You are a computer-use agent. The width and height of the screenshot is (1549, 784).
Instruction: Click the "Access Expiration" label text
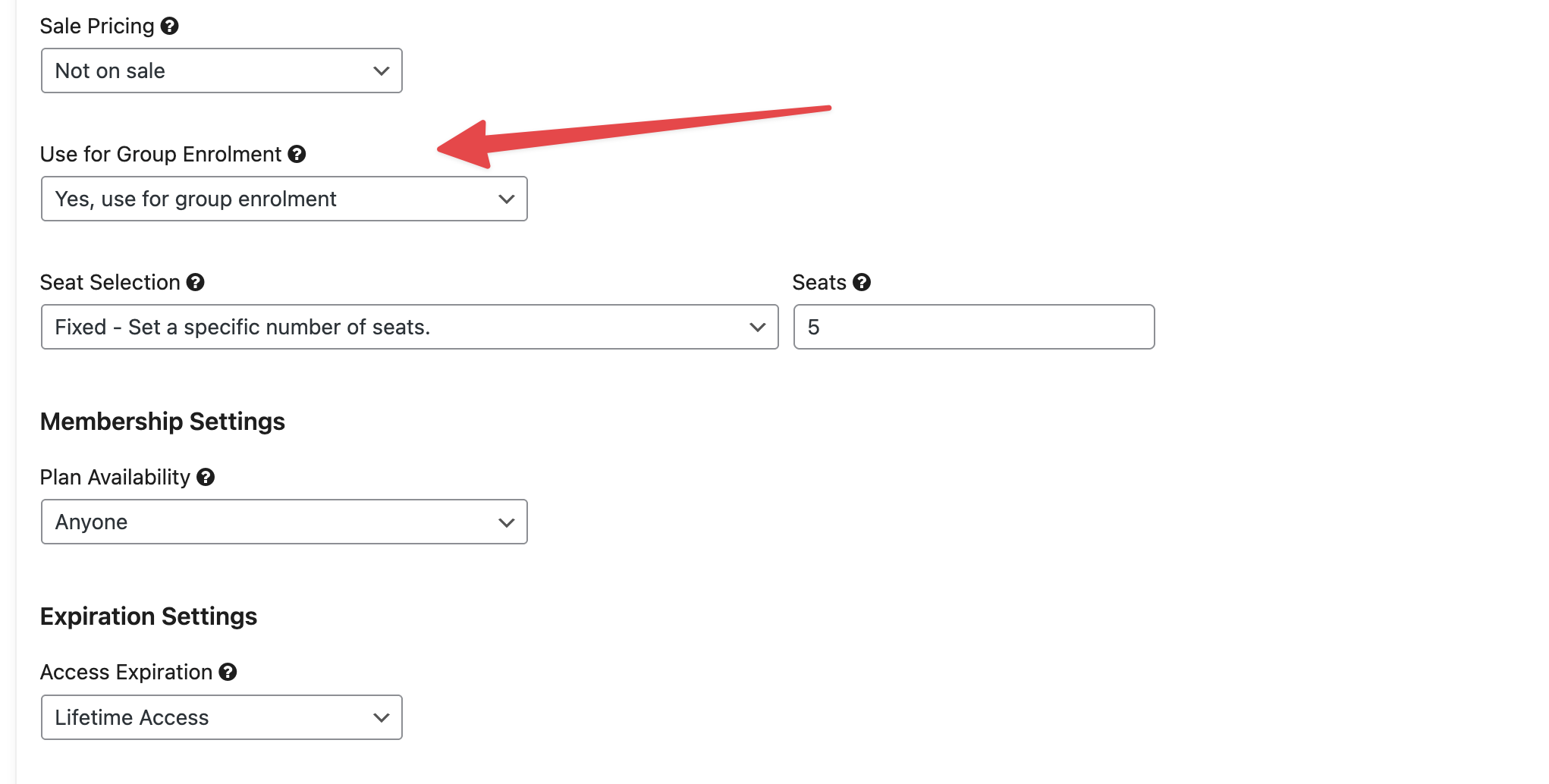[x=126, y=673]
